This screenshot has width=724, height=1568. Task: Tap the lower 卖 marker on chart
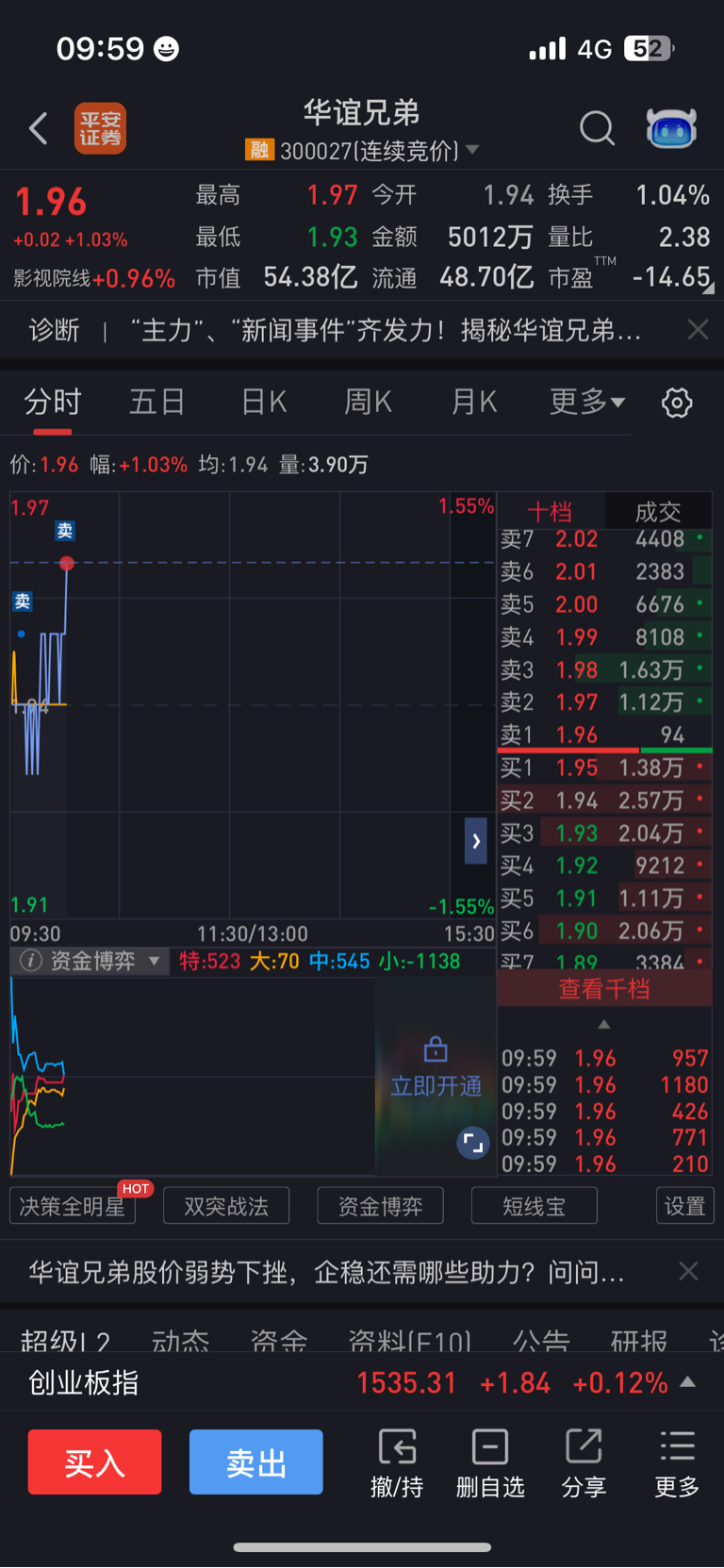click(23, 602)
